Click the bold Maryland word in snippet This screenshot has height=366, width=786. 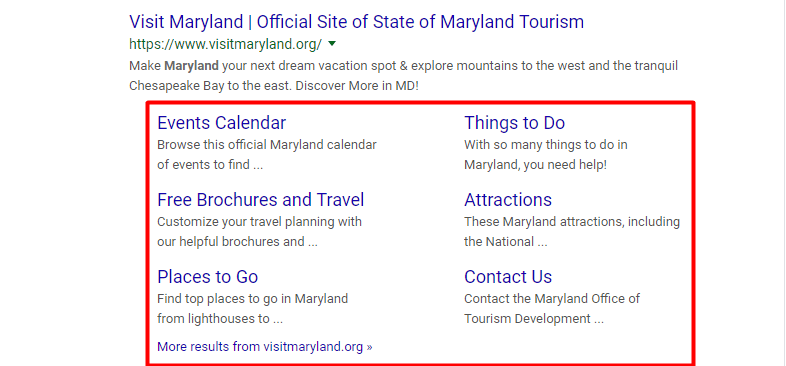point(191,66)
